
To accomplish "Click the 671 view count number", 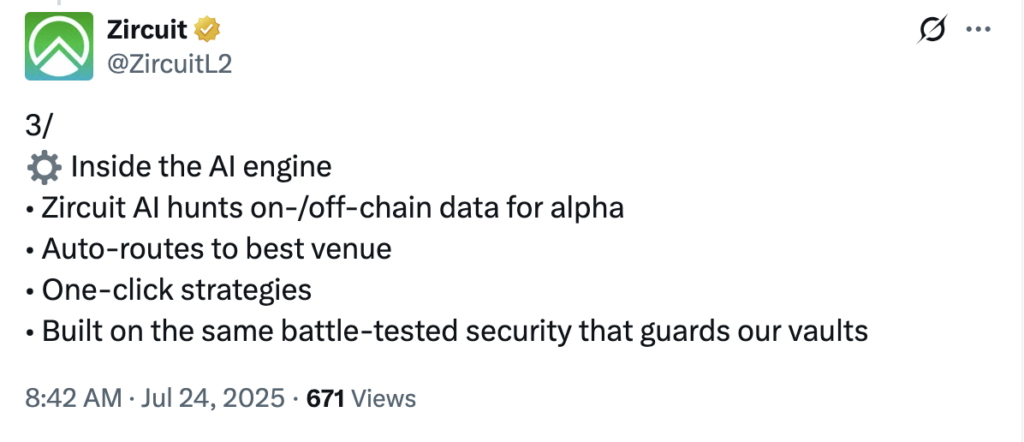I will [x=325, y=398].
